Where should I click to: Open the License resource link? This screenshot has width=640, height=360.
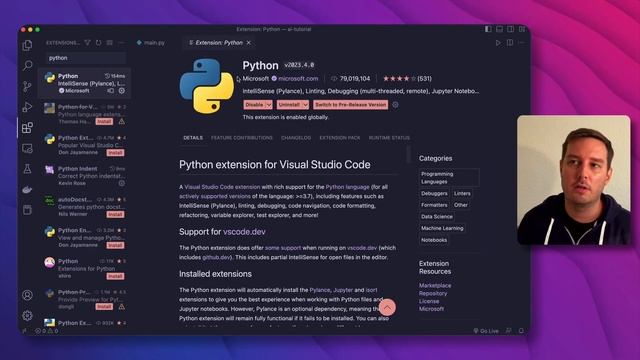(x=429, y=301)
